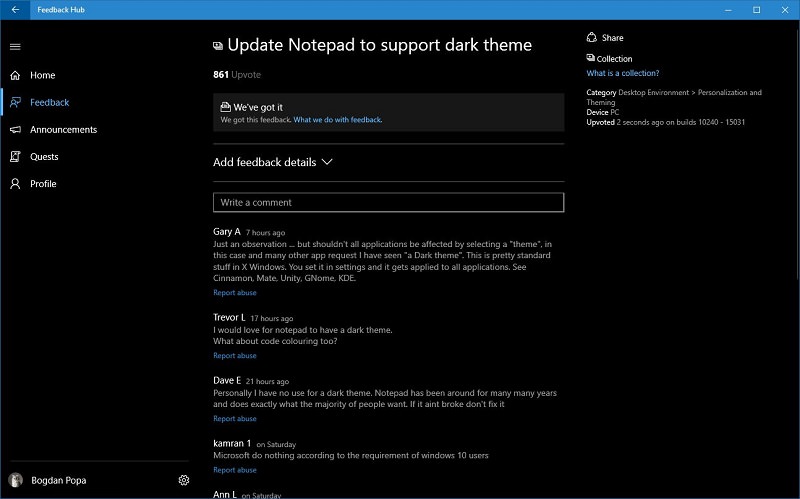This screenshot has width=800, height=499.
Task: Open Profile from the sidebar
Action: coord(42,184)
